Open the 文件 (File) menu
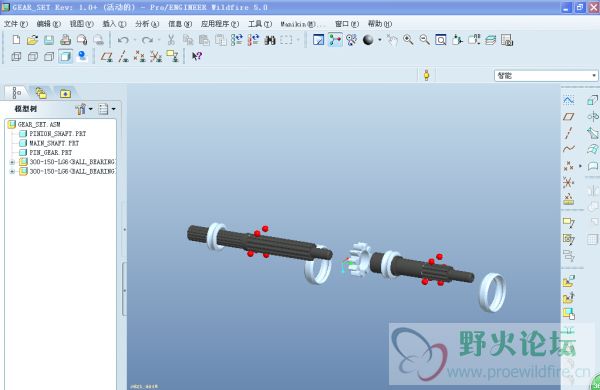Viewport: 600px width, 390px height. click(x=16, y=24)
